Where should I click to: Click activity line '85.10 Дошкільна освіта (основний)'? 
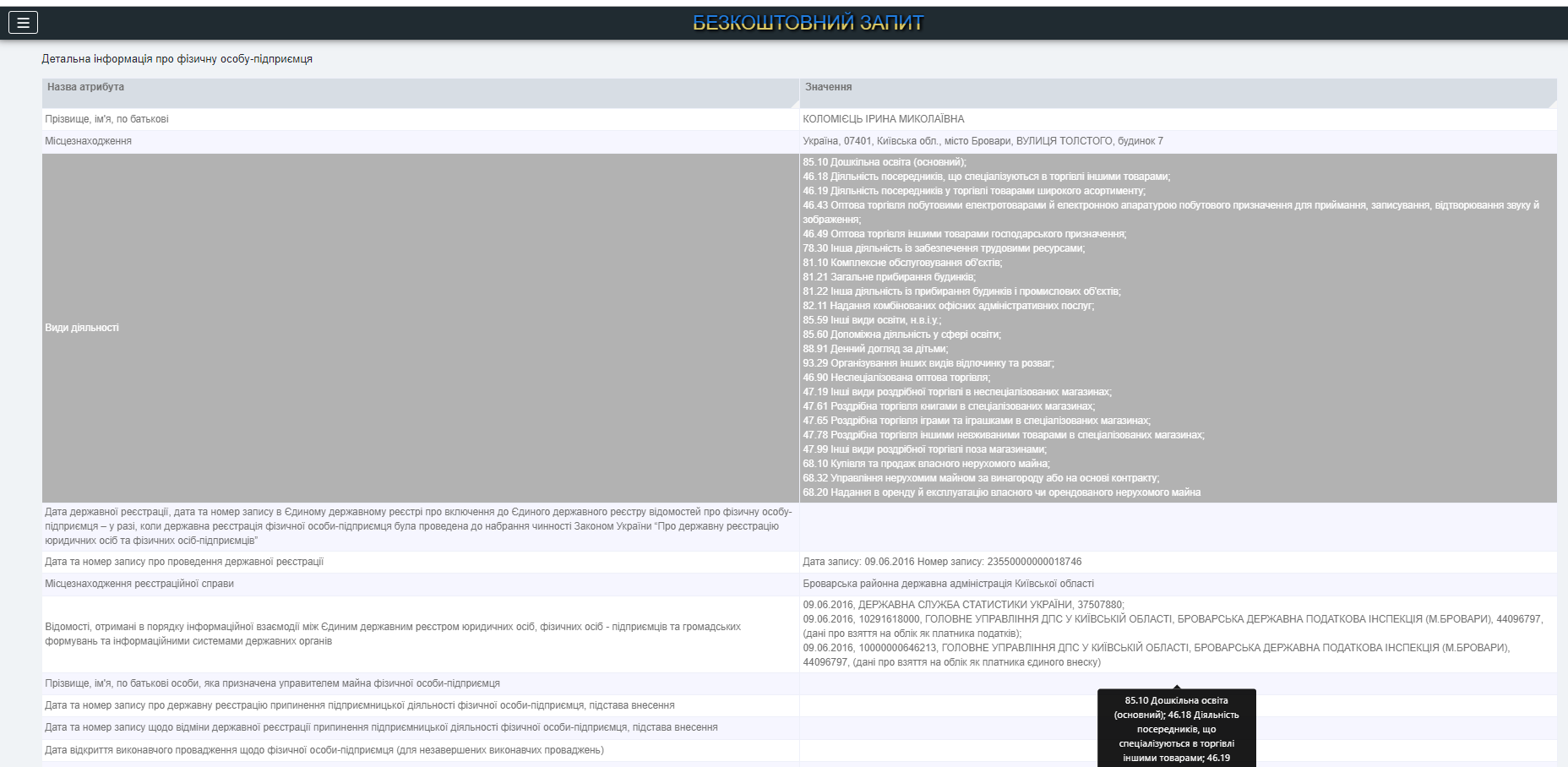click(x=884, y=162)
